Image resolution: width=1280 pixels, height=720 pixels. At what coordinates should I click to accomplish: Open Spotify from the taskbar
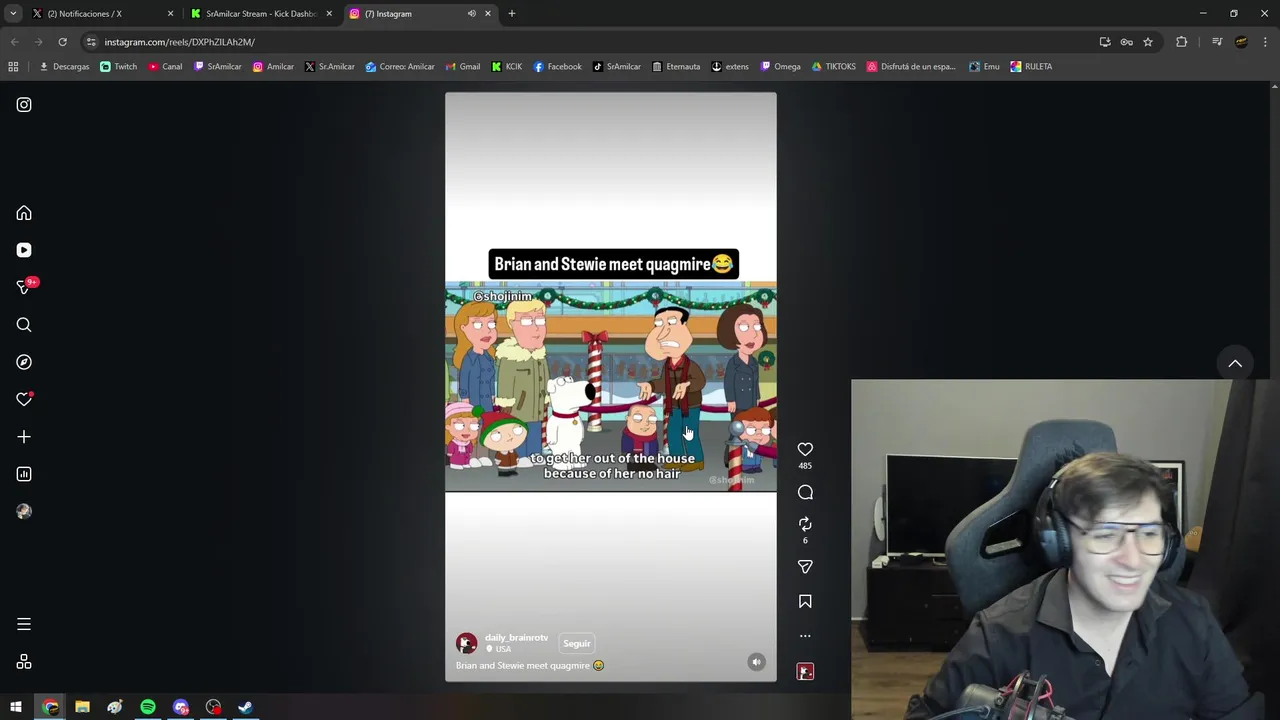tap(148, 707)
